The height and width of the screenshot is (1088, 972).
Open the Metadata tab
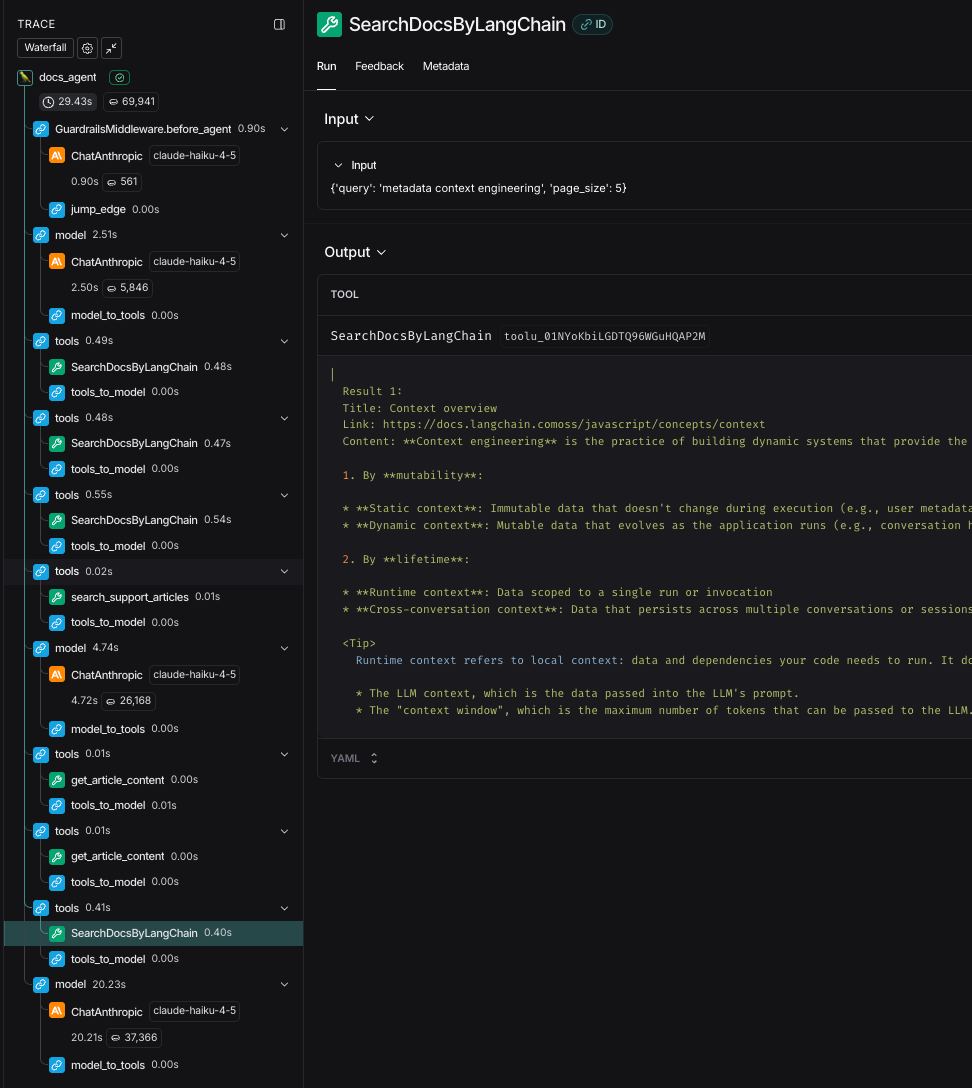click(446, 66)
